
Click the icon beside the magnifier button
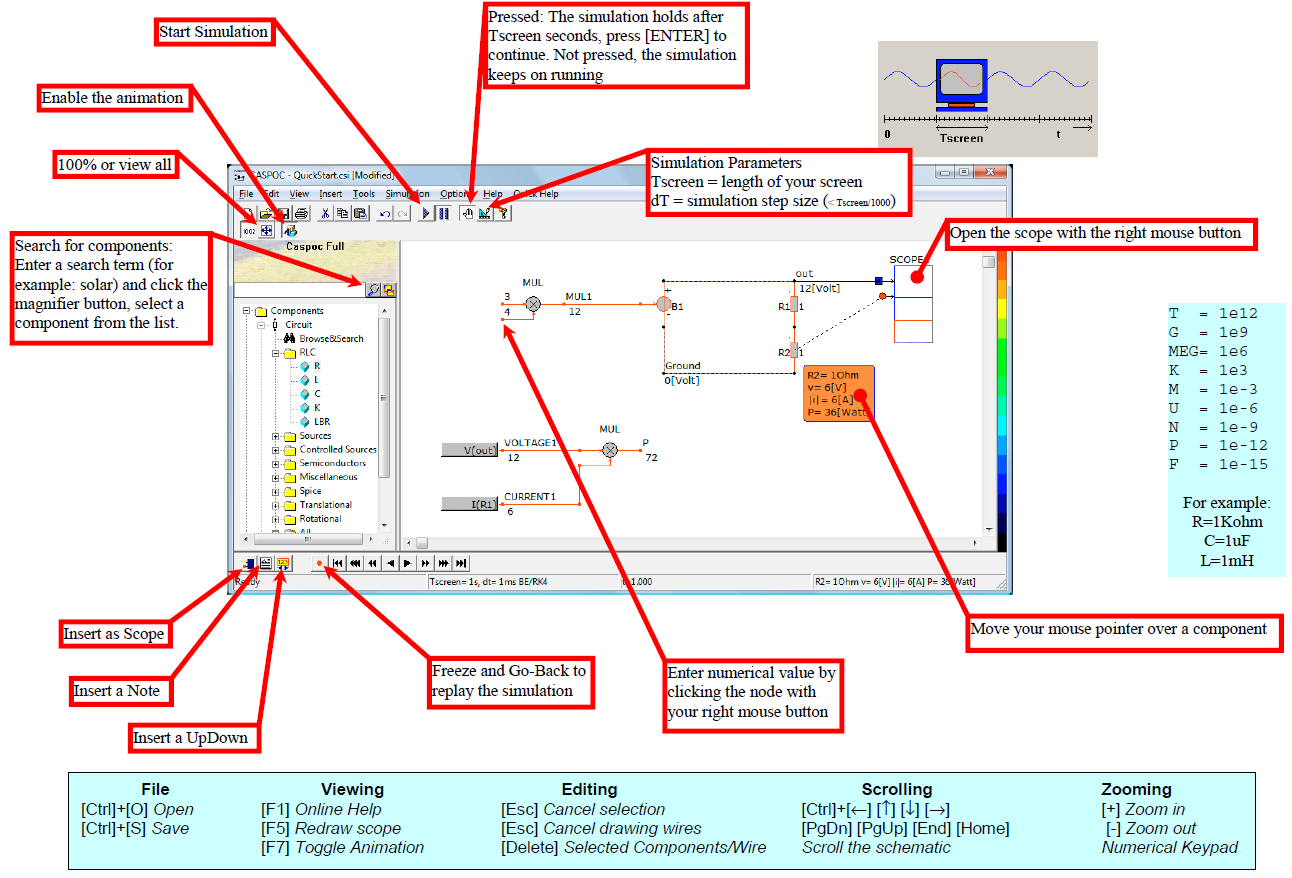click(388, 290)
